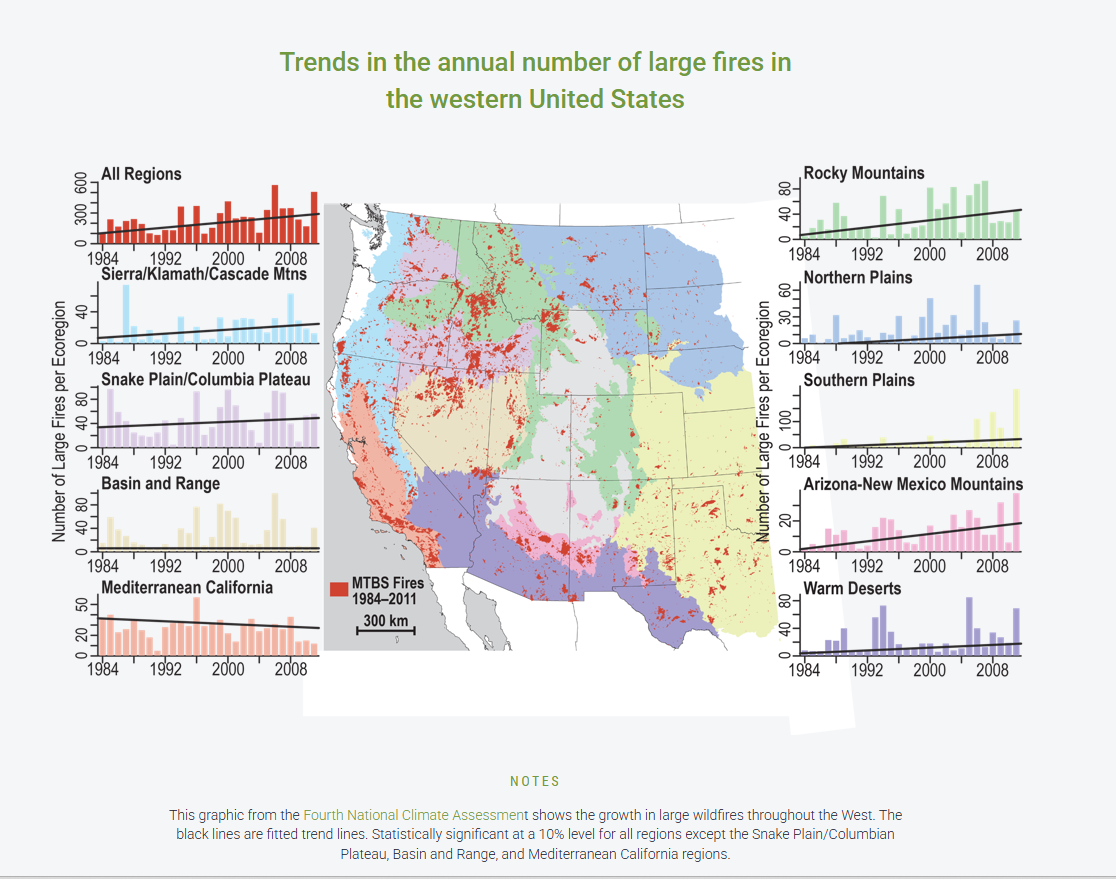Click the right 'Number of Large Fires per Ecoregion' label

point(762,421)
